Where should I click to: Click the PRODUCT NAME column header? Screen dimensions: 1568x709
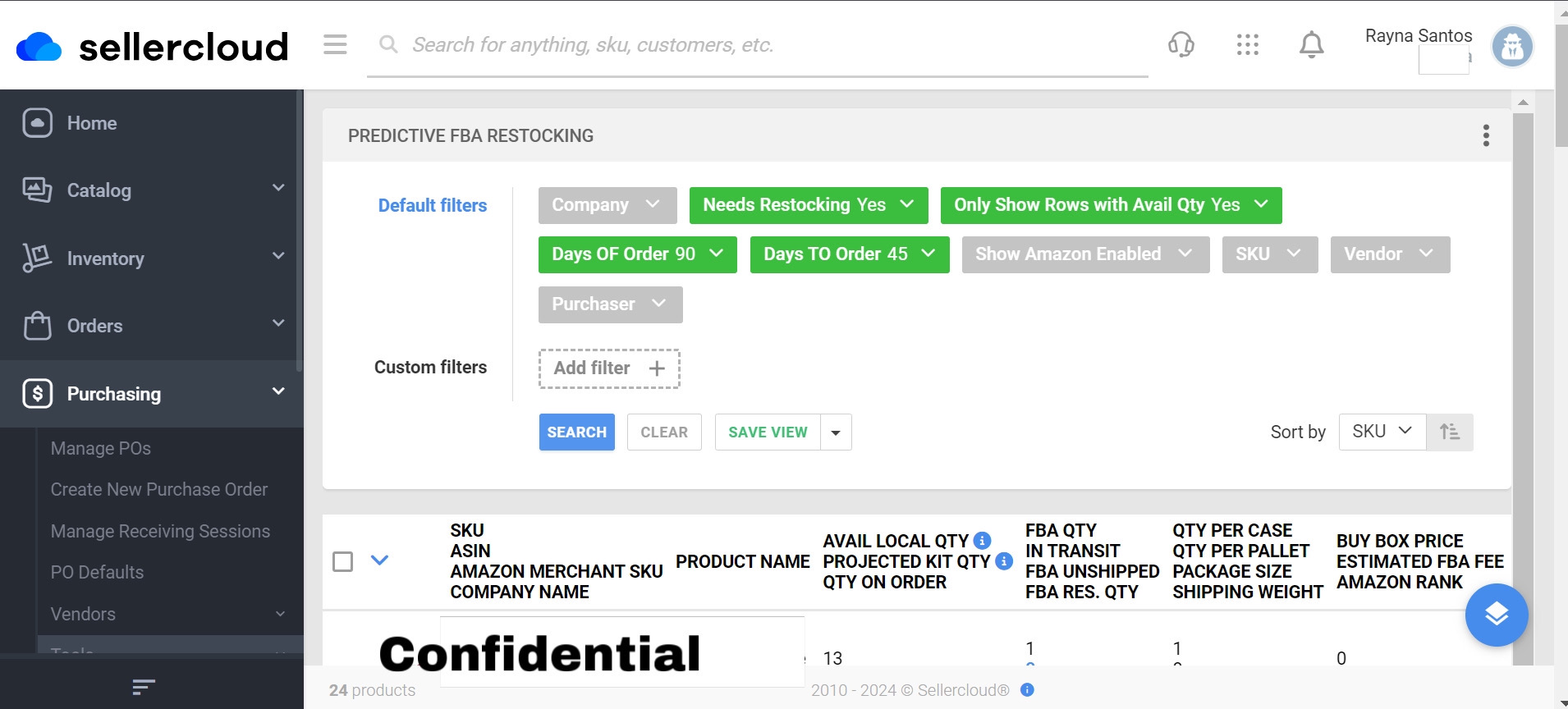[743, 561]
